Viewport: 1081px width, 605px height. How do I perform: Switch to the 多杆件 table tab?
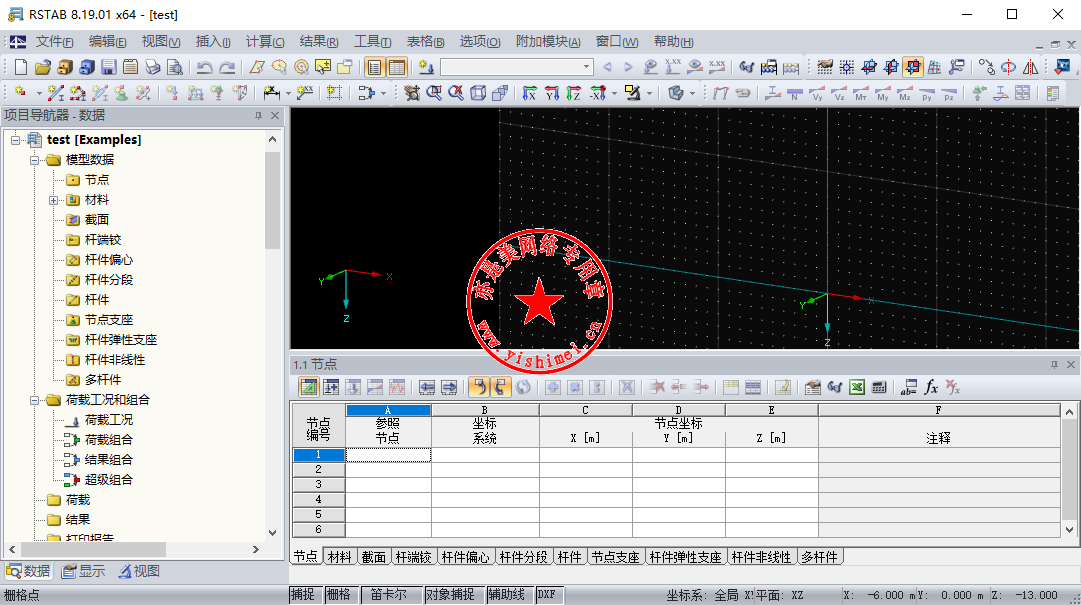tap(819, 557)
